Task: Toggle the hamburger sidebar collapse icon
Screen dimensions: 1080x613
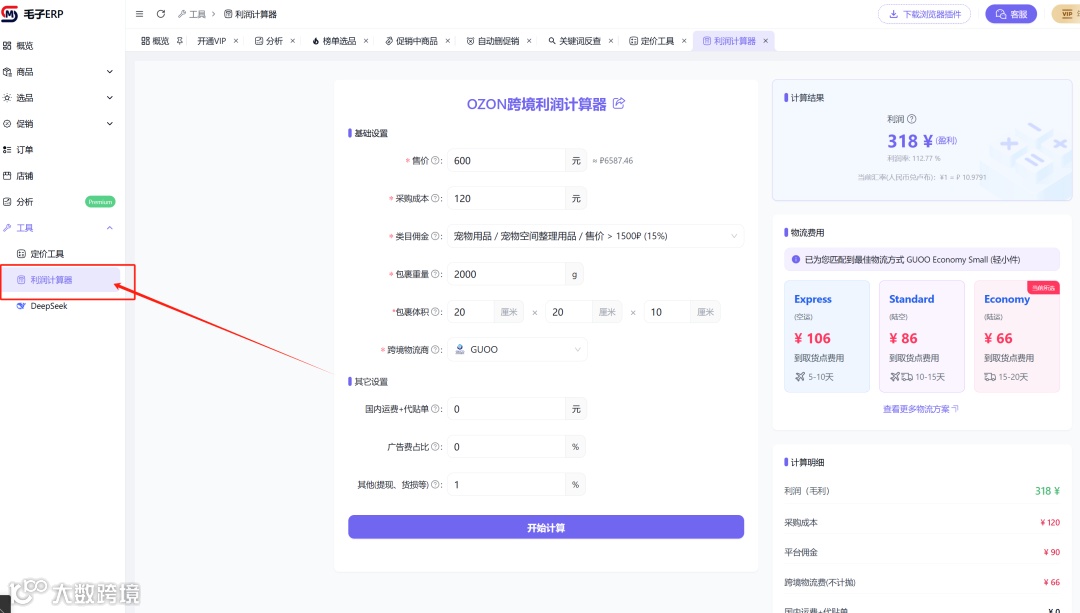Action: [139, 14]
